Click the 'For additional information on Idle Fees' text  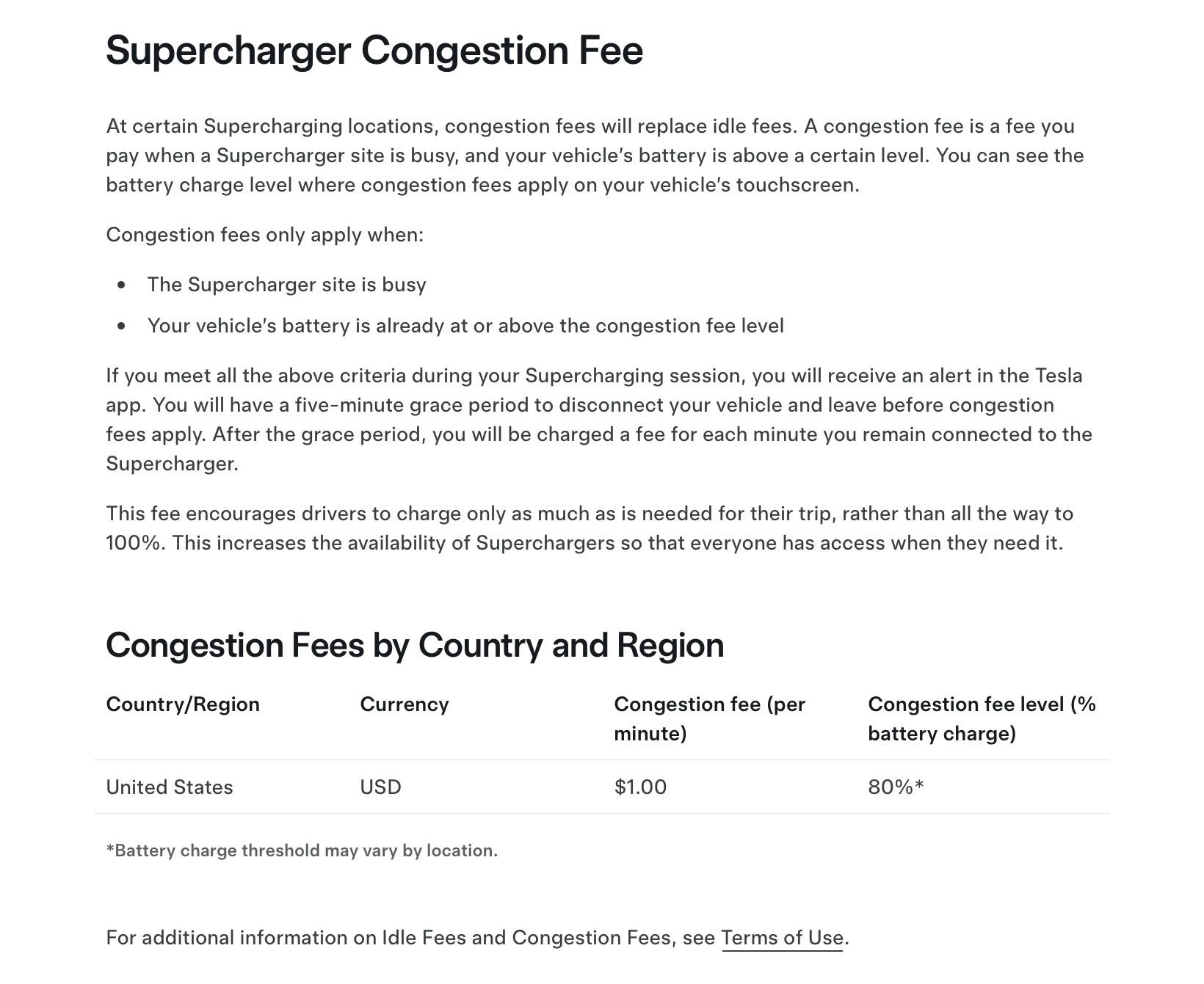click(411, 938)
